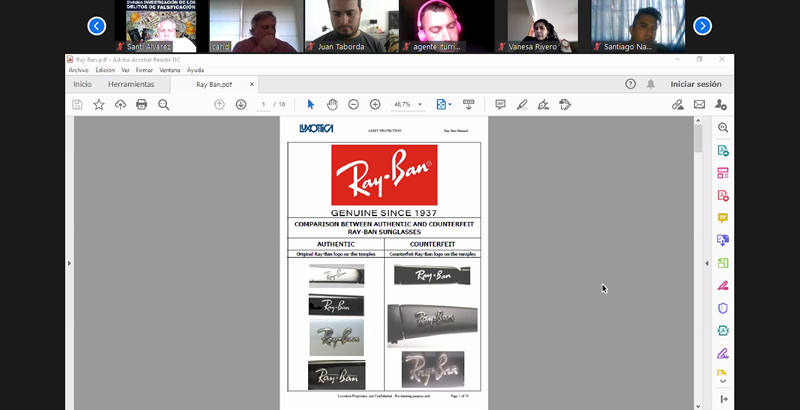
Task: Open yellow Comment tool in side pane
Action: [723, 218]
